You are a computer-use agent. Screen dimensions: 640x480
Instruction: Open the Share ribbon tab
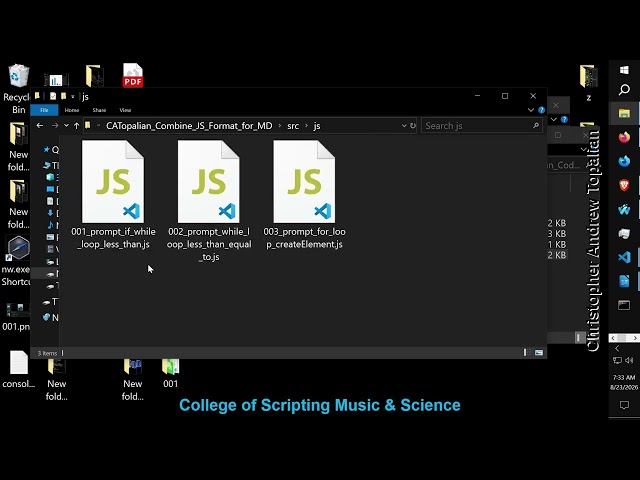coord(99,110)
